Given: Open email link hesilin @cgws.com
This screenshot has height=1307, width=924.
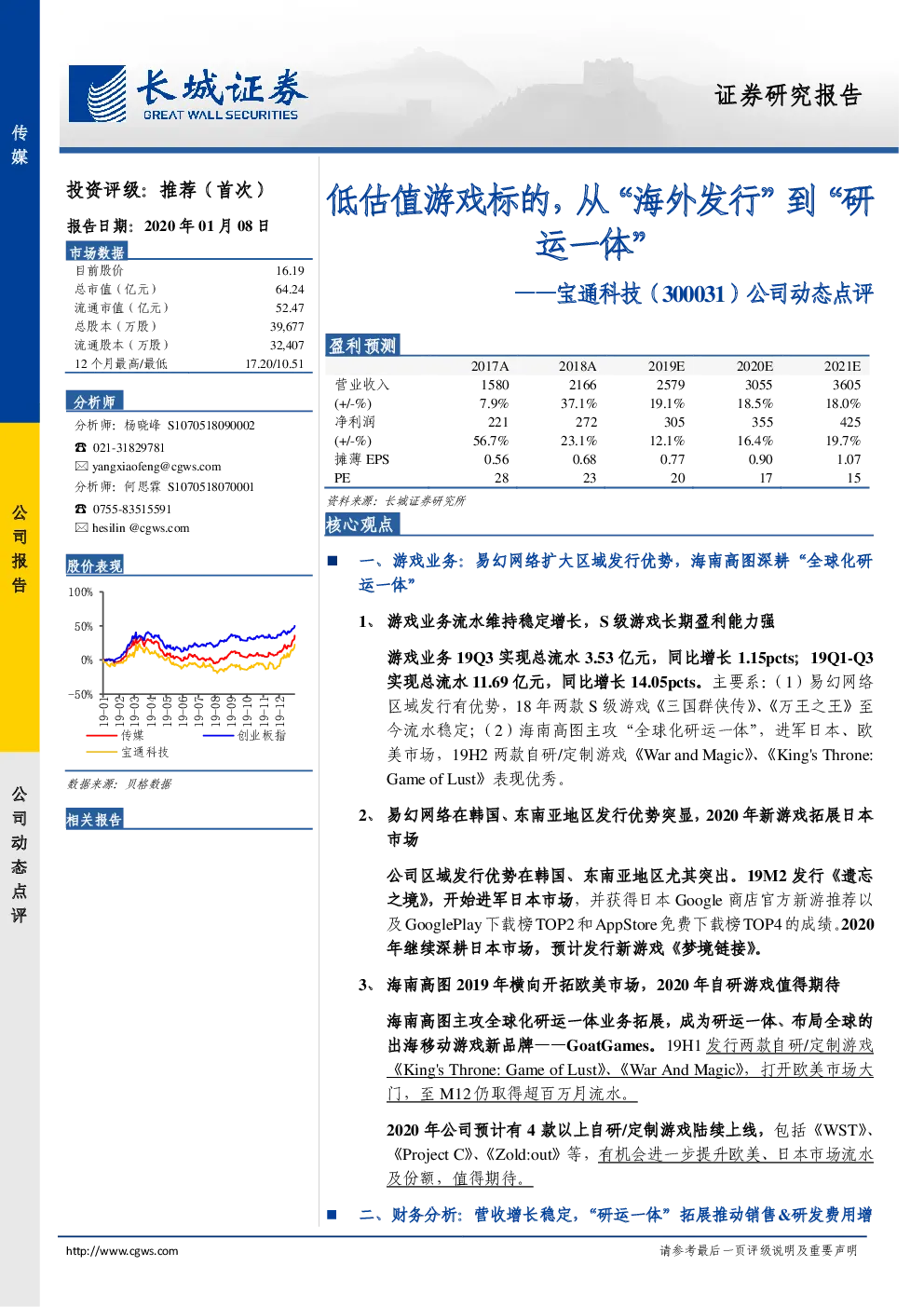Looking at the screenshot, I should [141, 528].
